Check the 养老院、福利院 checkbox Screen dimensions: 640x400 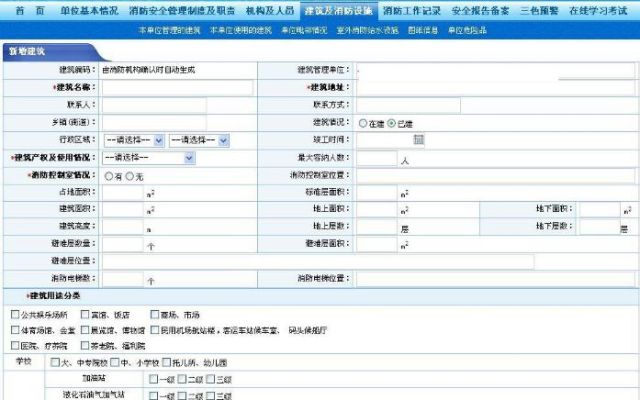click(x=85, y=346)
